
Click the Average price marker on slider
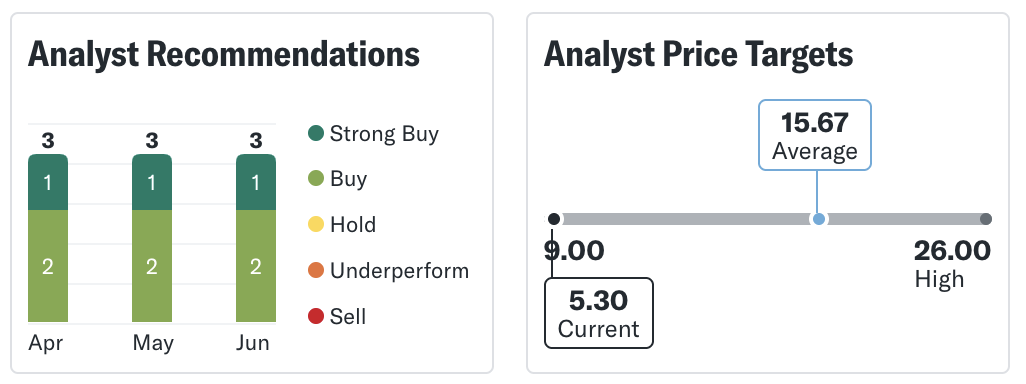point(818,219)
